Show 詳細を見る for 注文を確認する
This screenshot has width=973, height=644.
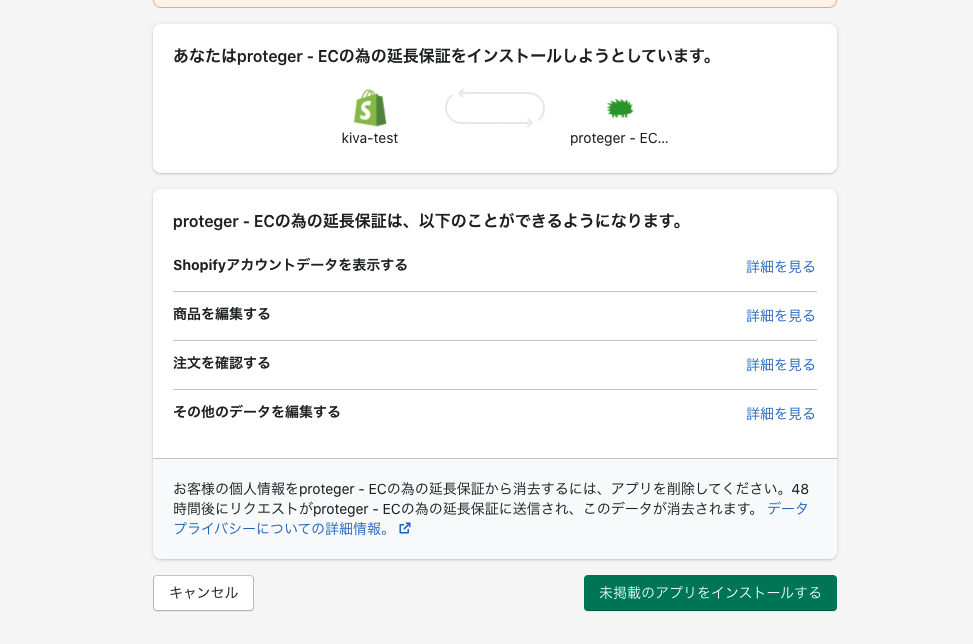click(781, 365)
